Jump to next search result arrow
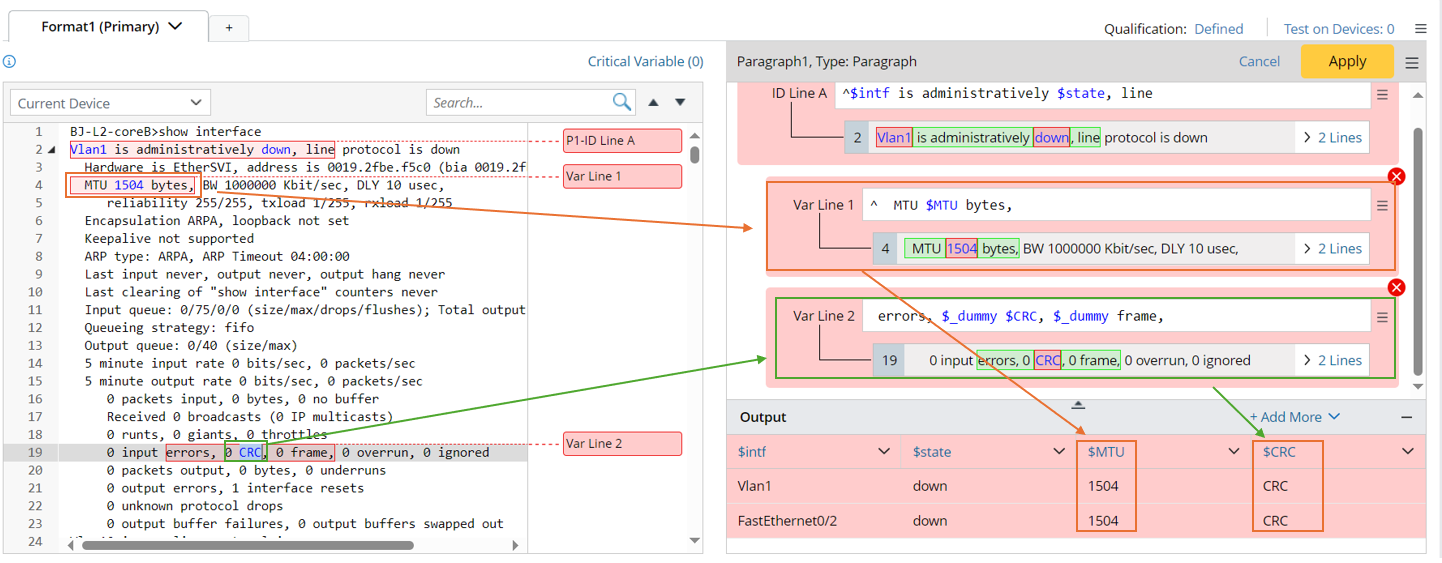The image size is (1442, 563). coord(680,102)
